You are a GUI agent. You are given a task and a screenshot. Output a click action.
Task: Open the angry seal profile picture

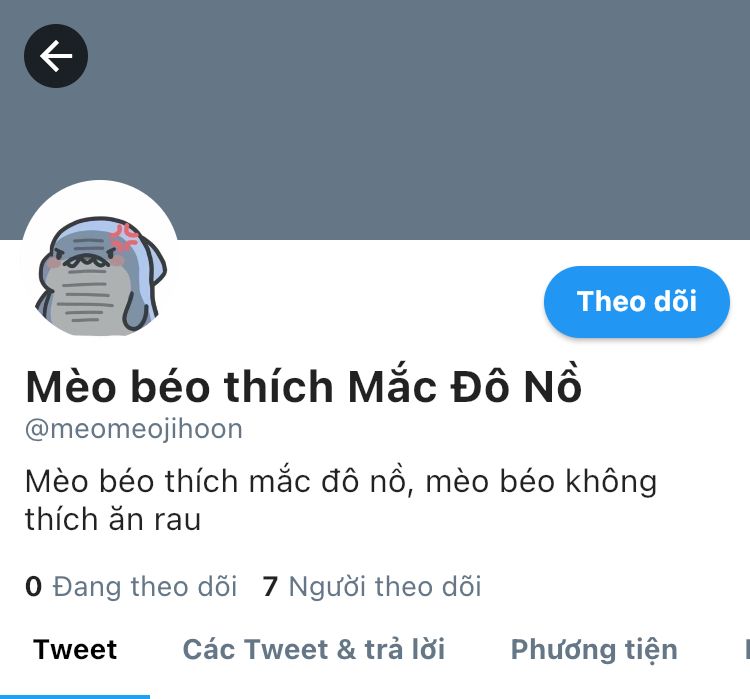pos(100,259)
